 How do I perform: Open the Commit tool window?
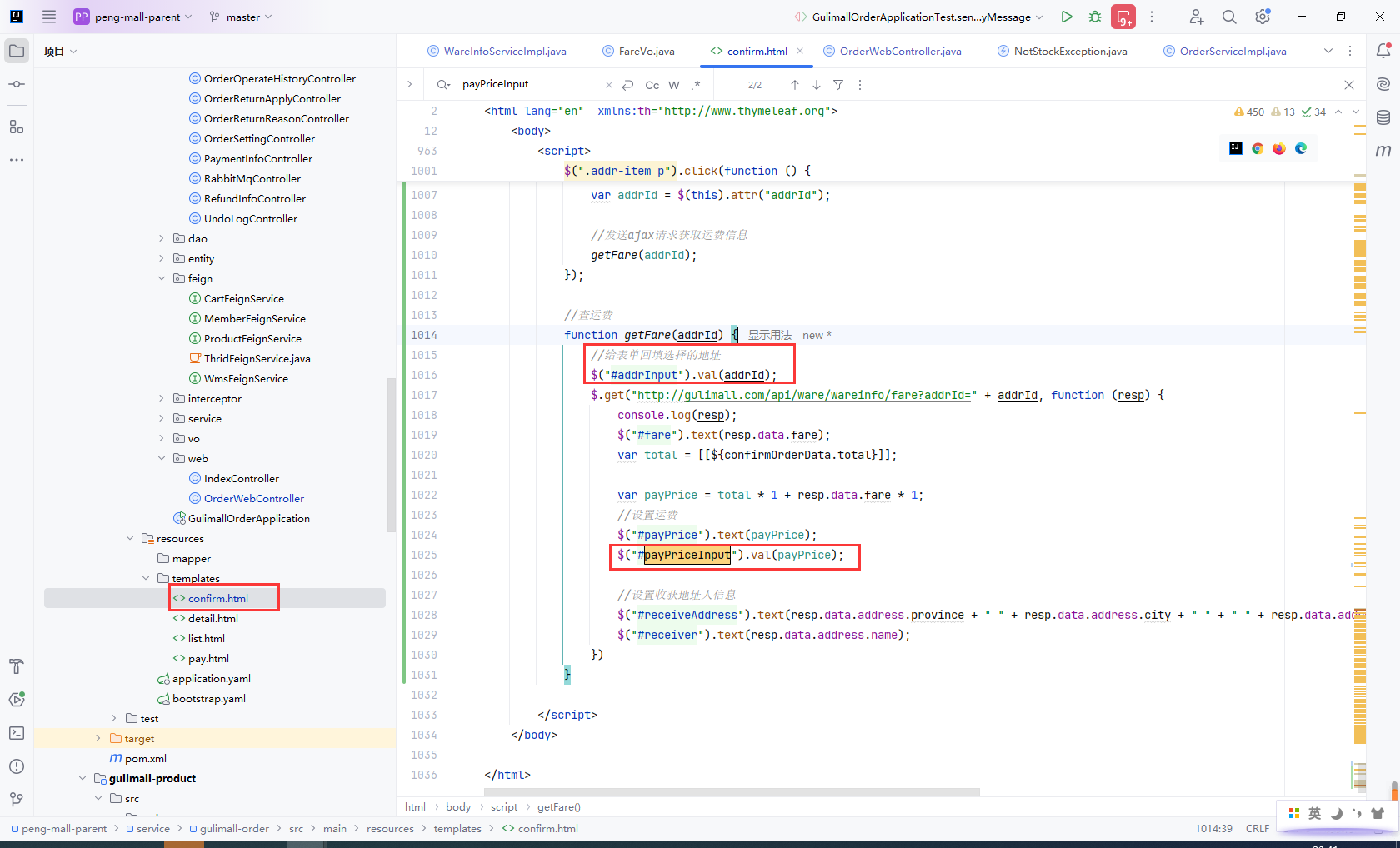[17, 84]
